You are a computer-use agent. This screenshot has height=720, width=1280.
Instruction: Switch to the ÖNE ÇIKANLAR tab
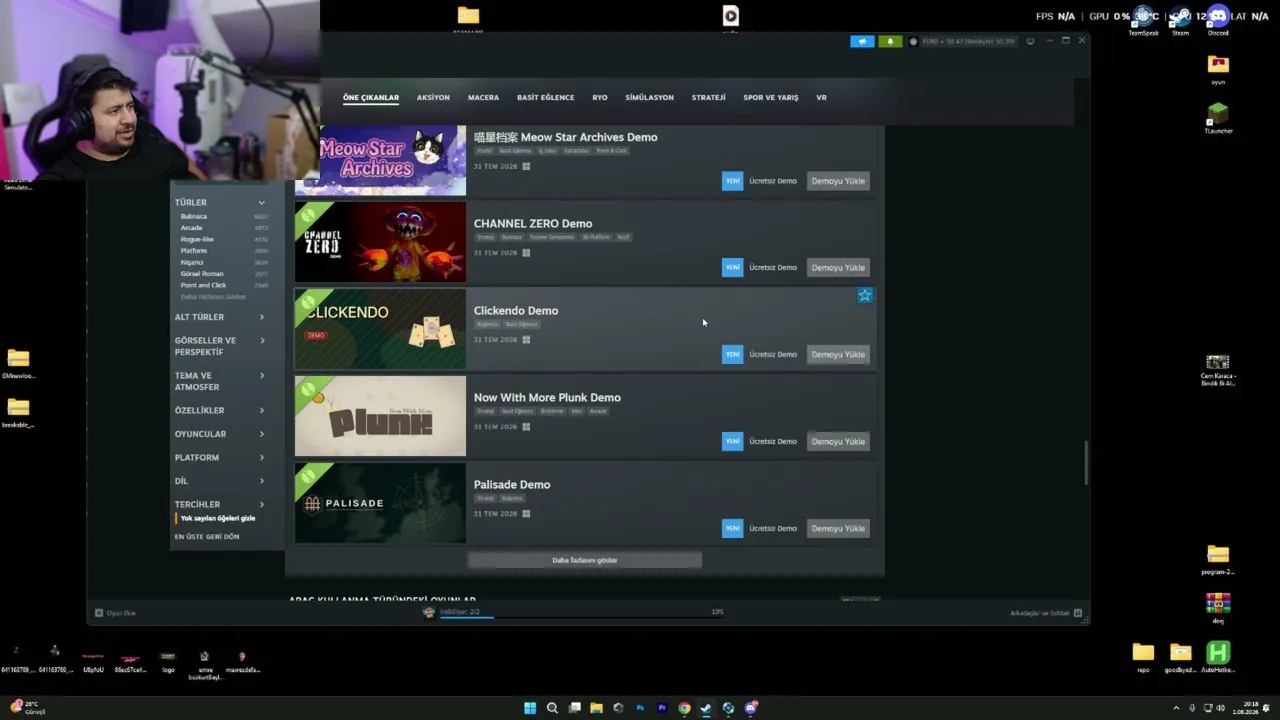(371, 98)
